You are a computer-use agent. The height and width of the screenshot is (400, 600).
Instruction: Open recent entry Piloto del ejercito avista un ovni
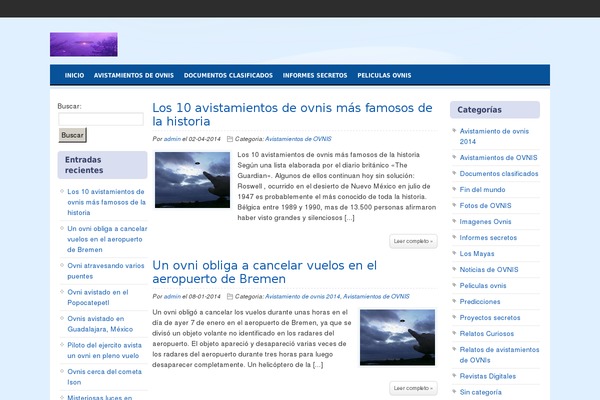[104, 350]
